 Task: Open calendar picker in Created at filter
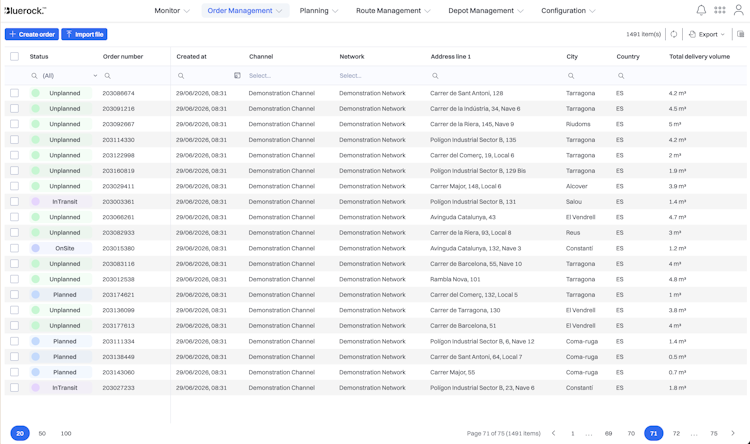(237, 76)
